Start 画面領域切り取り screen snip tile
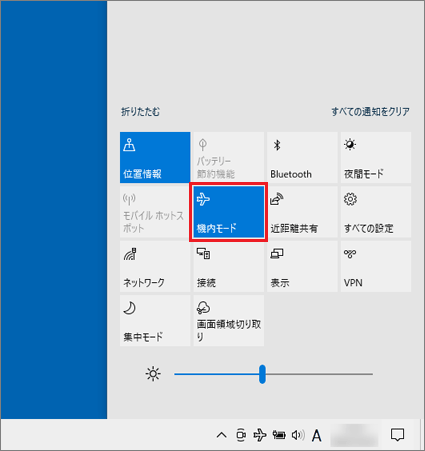This screenshot has width=425, height=451. tap(229, 321)
